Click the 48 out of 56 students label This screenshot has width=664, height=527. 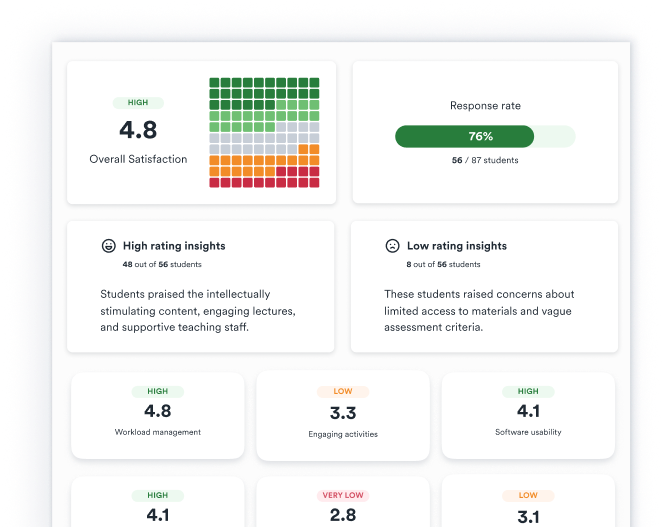[162, 264]
